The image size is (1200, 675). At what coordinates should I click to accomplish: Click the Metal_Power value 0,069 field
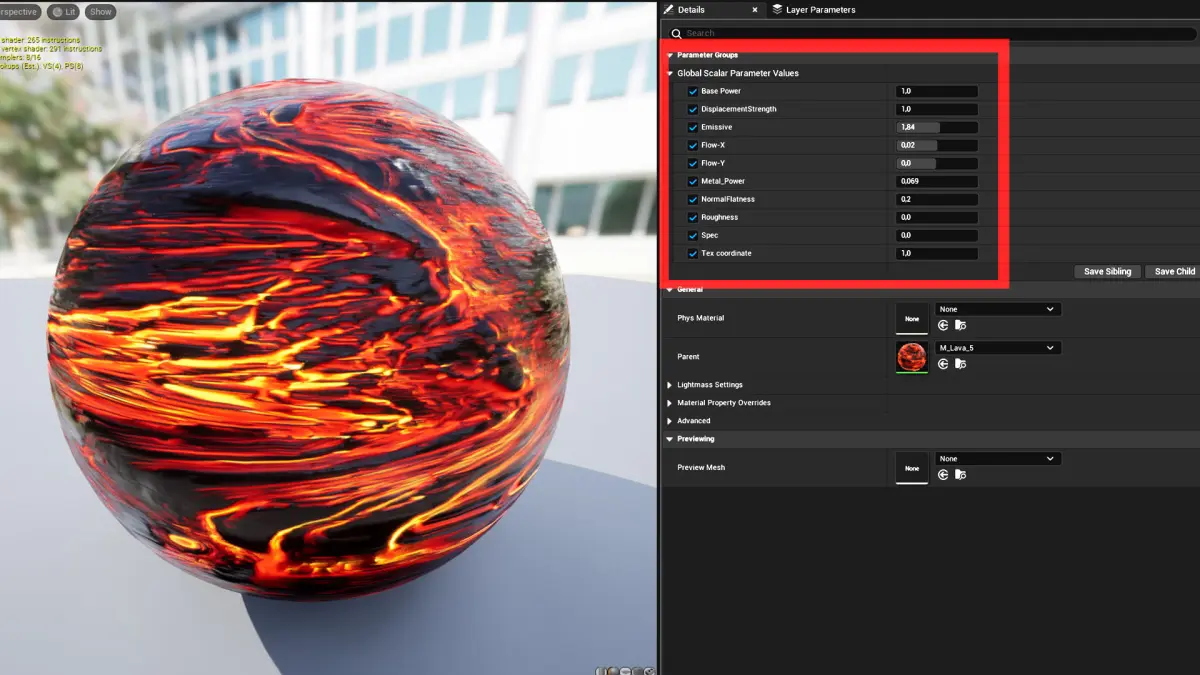(937, 181)
